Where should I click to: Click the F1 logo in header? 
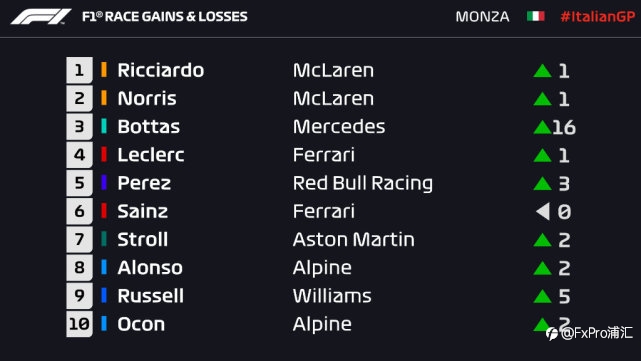41,17
